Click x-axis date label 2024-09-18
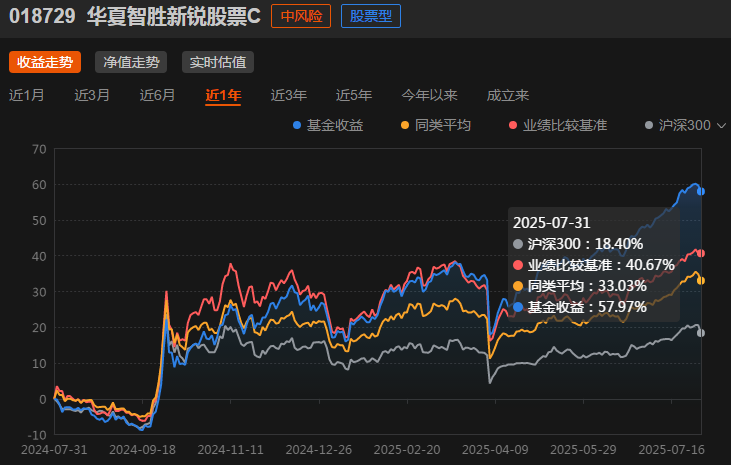731x465 pixels. point(142,450)
